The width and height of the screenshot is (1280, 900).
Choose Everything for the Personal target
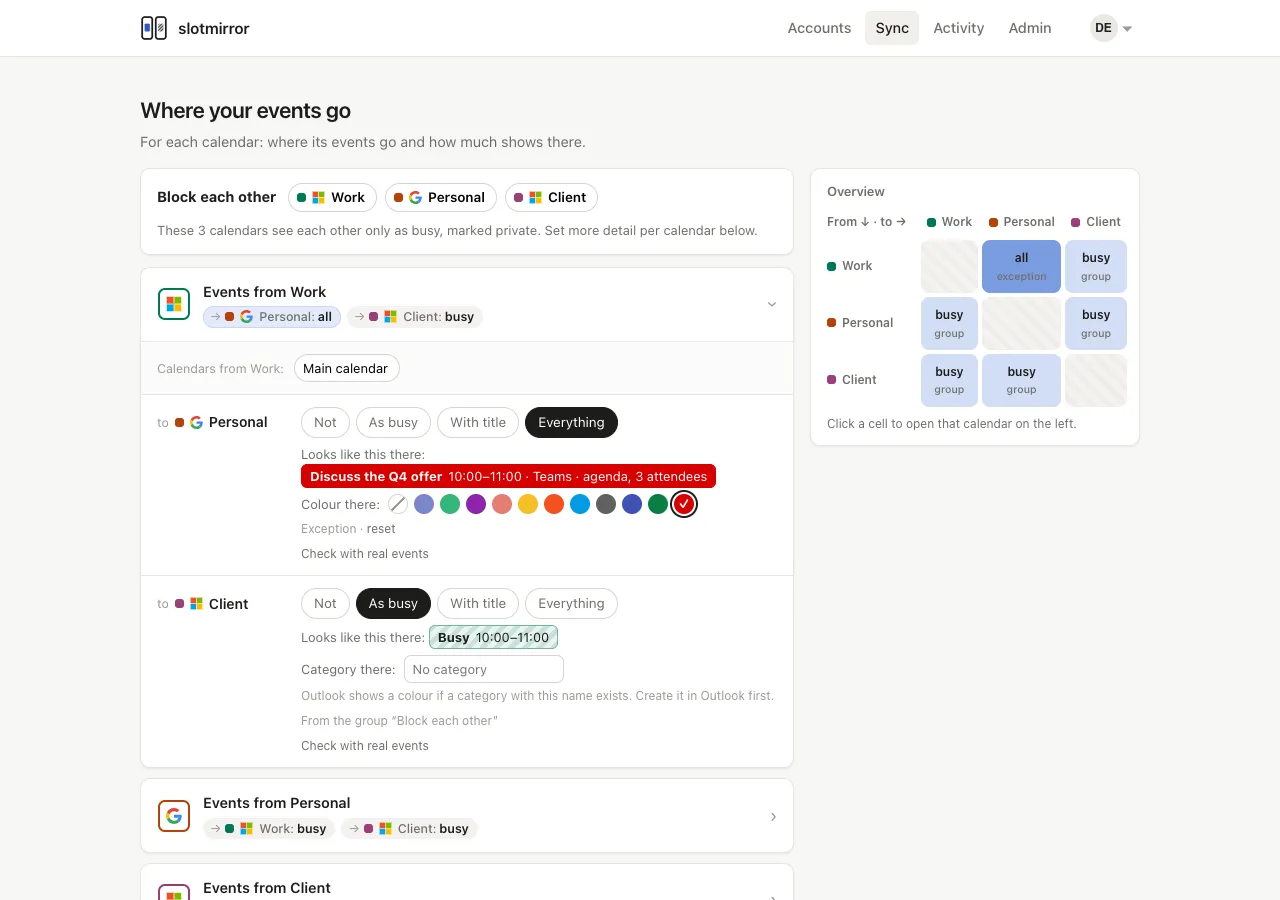click(571, 422)
